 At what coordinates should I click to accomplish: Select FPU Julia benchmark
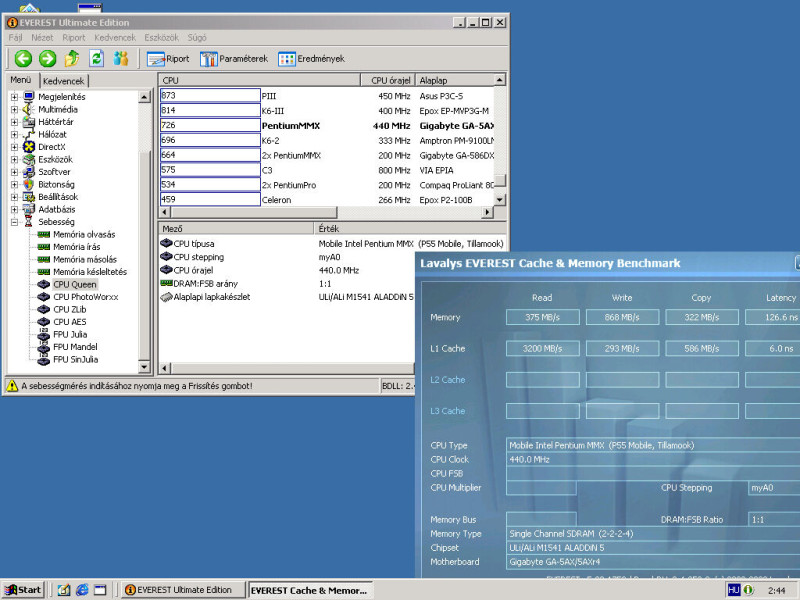pos(70,335)
